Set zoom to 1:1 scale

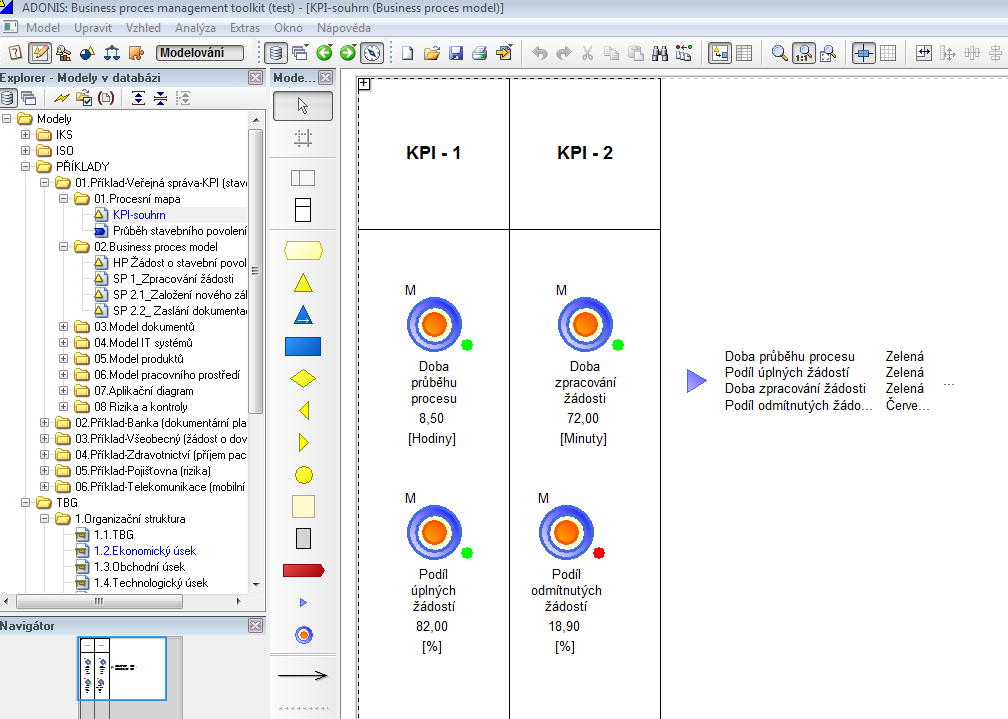tap(804, 53)
